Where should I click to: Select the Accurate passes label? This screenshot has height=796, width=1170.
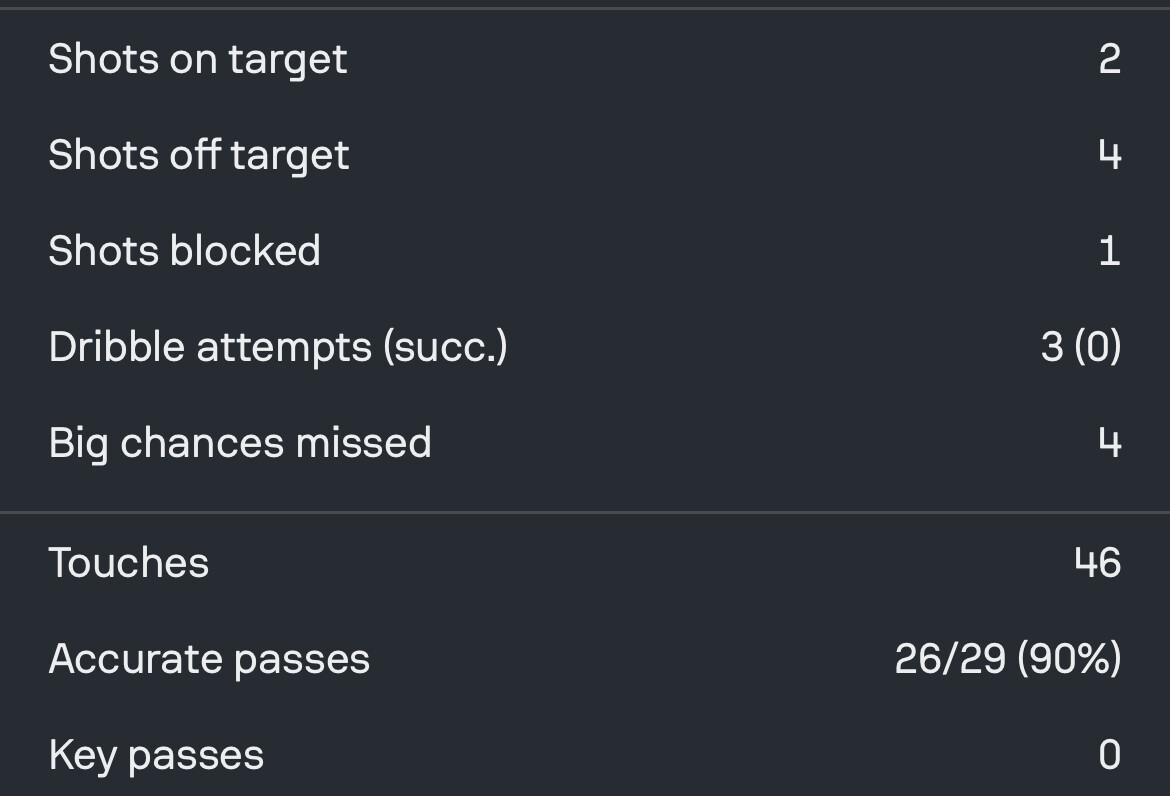pyautogui.click(x=209, y=659)
